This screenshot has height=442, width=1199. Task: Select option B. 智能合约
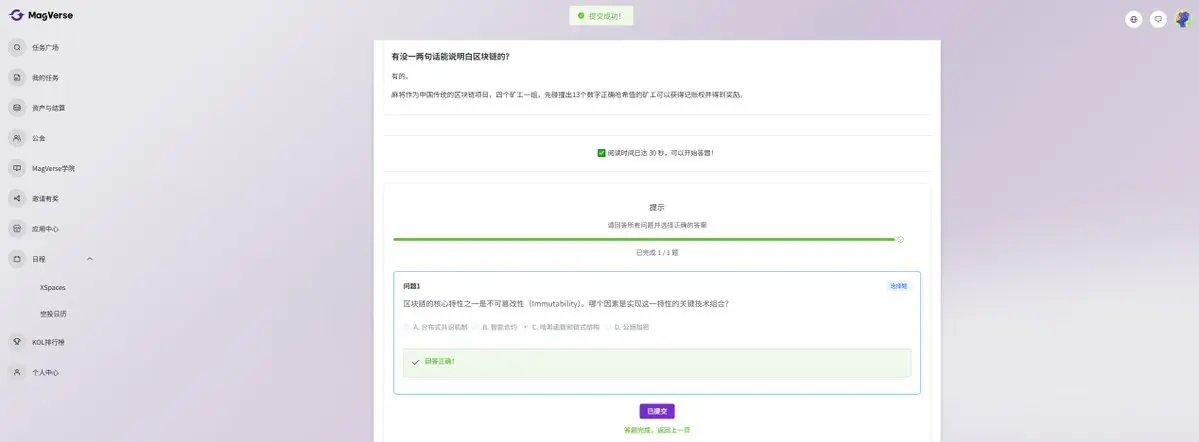pos(495,327)
